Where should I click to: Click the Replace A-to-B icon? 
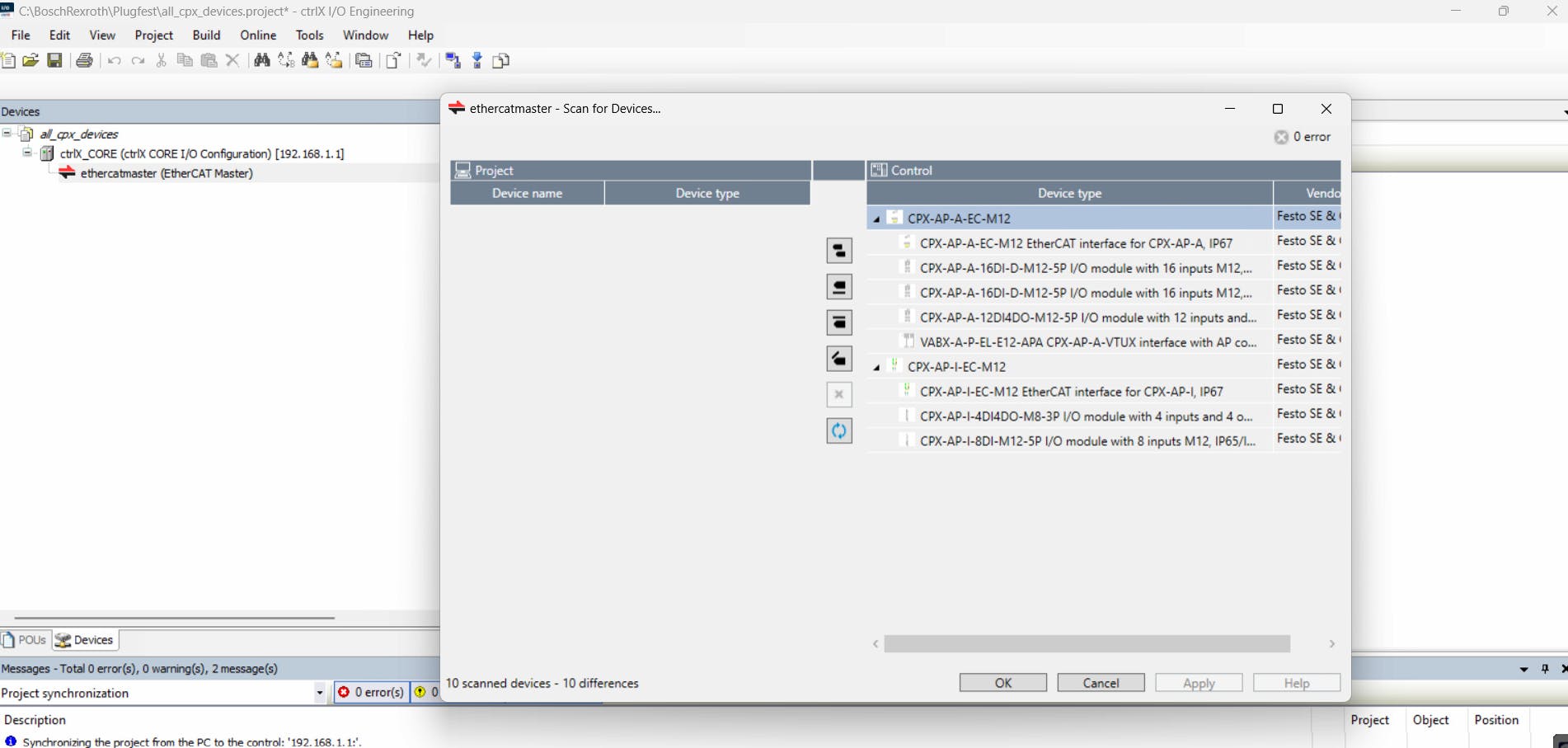[x=286, y=60]
